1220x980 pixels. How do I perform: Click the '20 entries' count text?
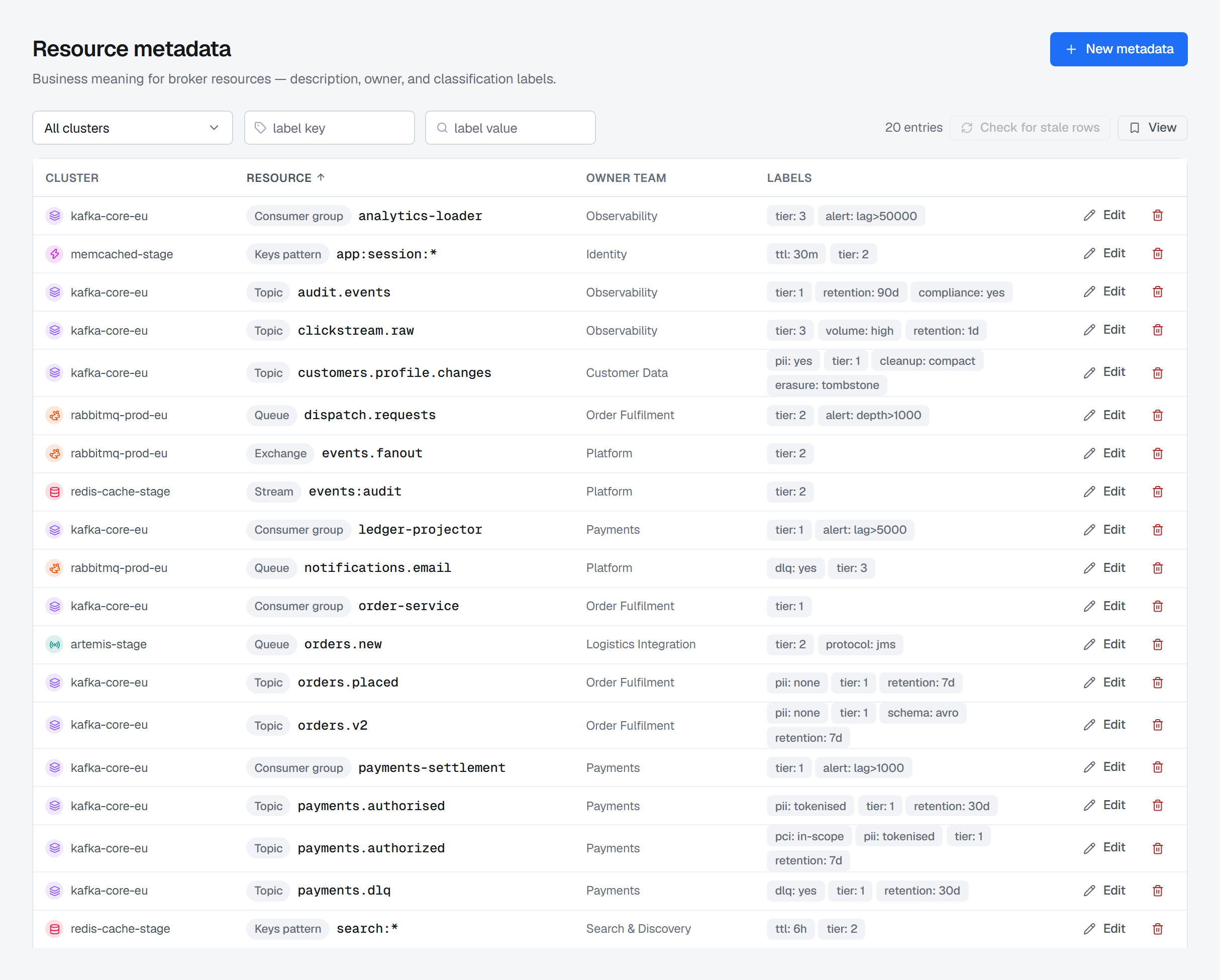(913, 128)
